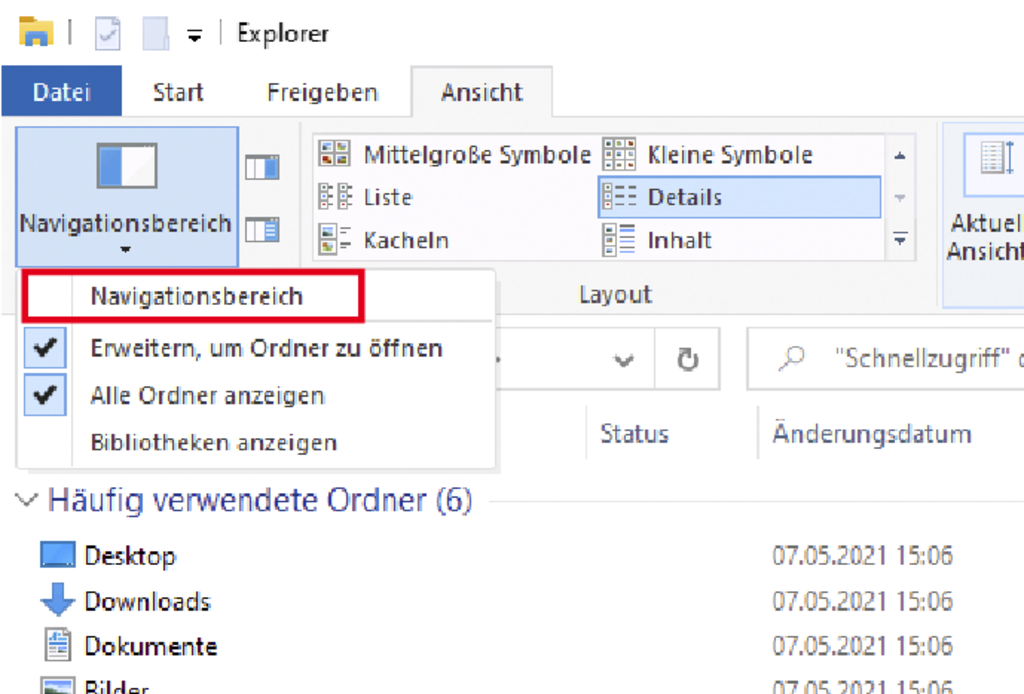This screenshot has height=694, width=1024.
Task: Open address bar history dropdown arrow
Action: [626, 361]
